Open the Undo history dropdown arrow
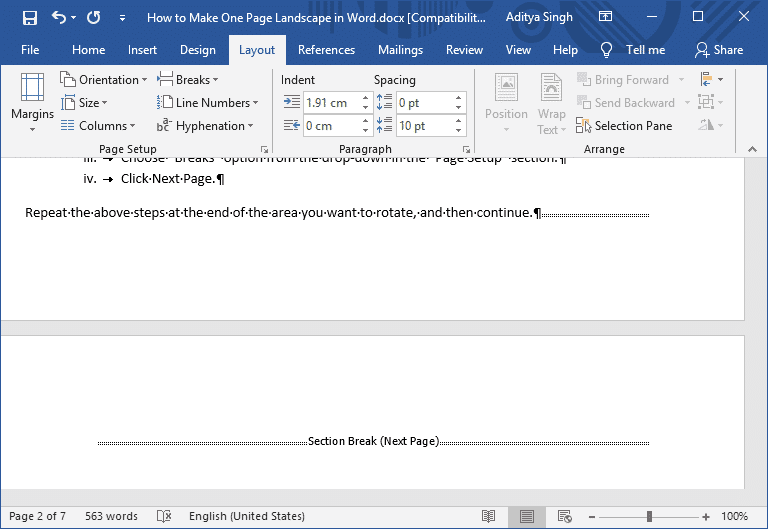 [73, 18]
